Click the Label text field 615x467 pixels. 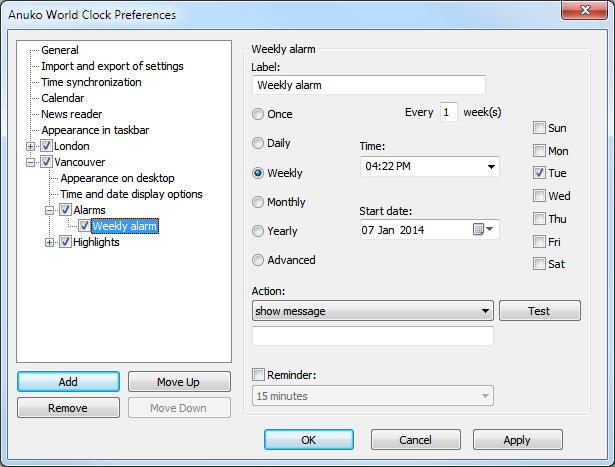click(368, 86)
